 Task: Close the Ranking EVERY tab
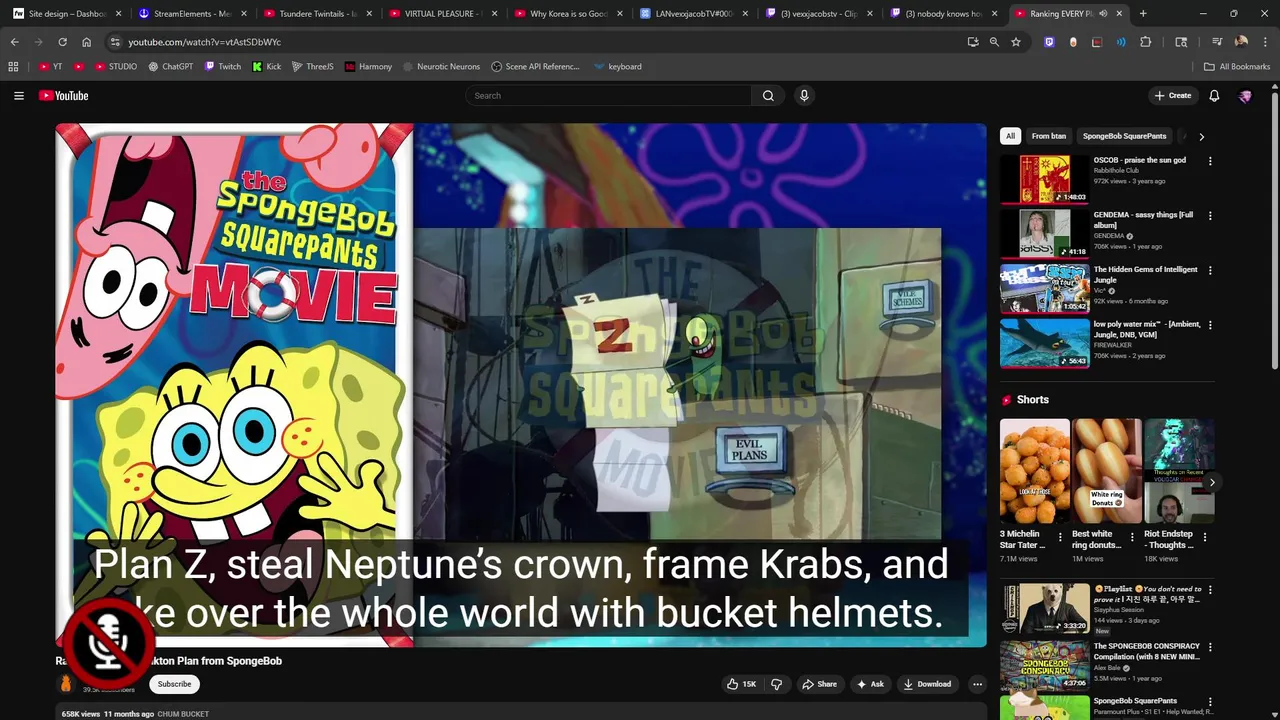pos(1119,14)
